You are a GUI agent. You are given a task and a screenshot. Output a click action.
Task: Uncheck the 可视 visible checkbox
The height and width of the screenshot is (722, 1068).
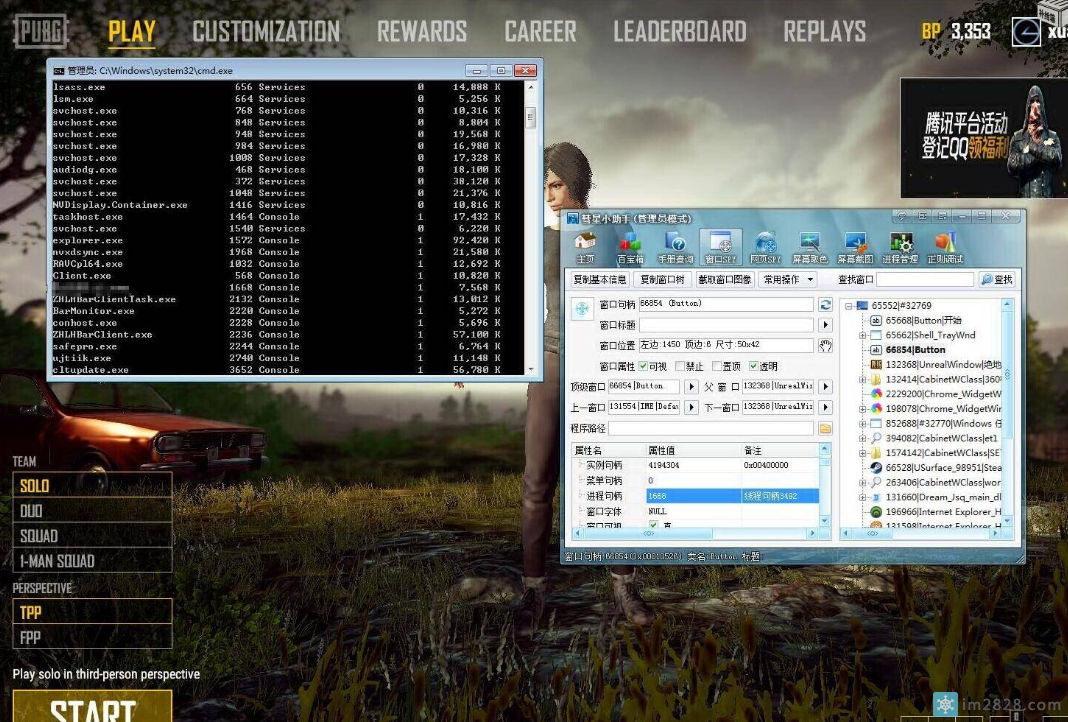coord(645,367)
